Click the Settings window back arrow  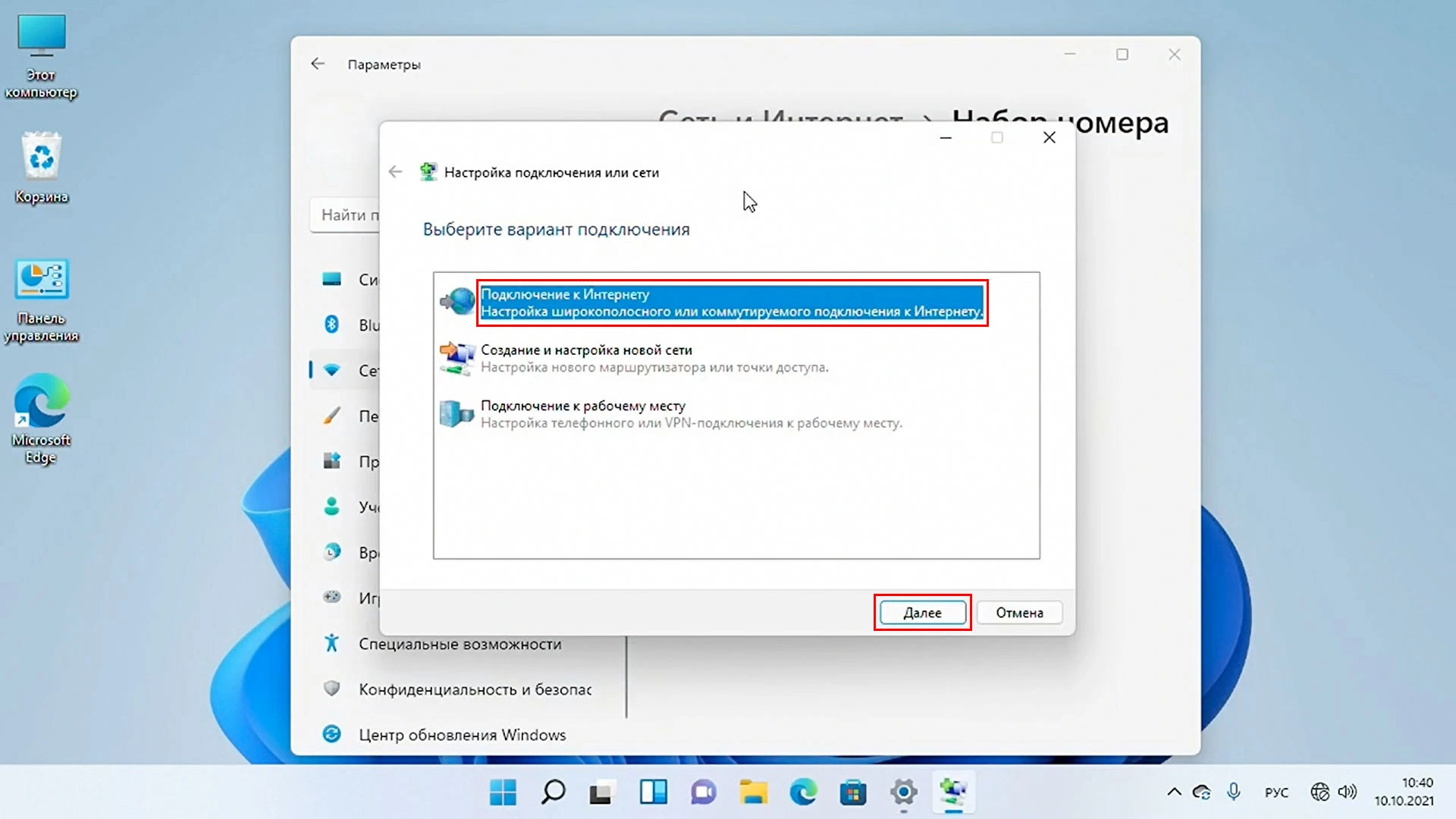[318, 64]
